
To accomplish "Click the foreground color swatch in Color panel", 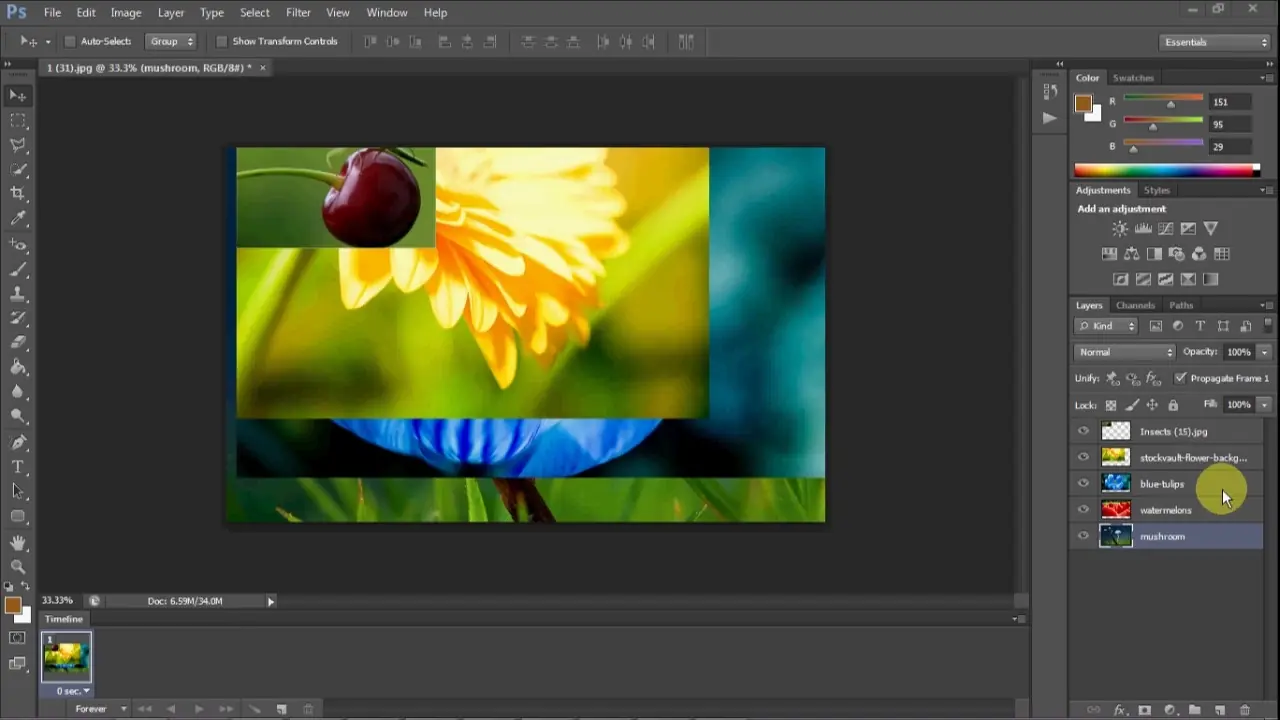I will point(1083,104).
